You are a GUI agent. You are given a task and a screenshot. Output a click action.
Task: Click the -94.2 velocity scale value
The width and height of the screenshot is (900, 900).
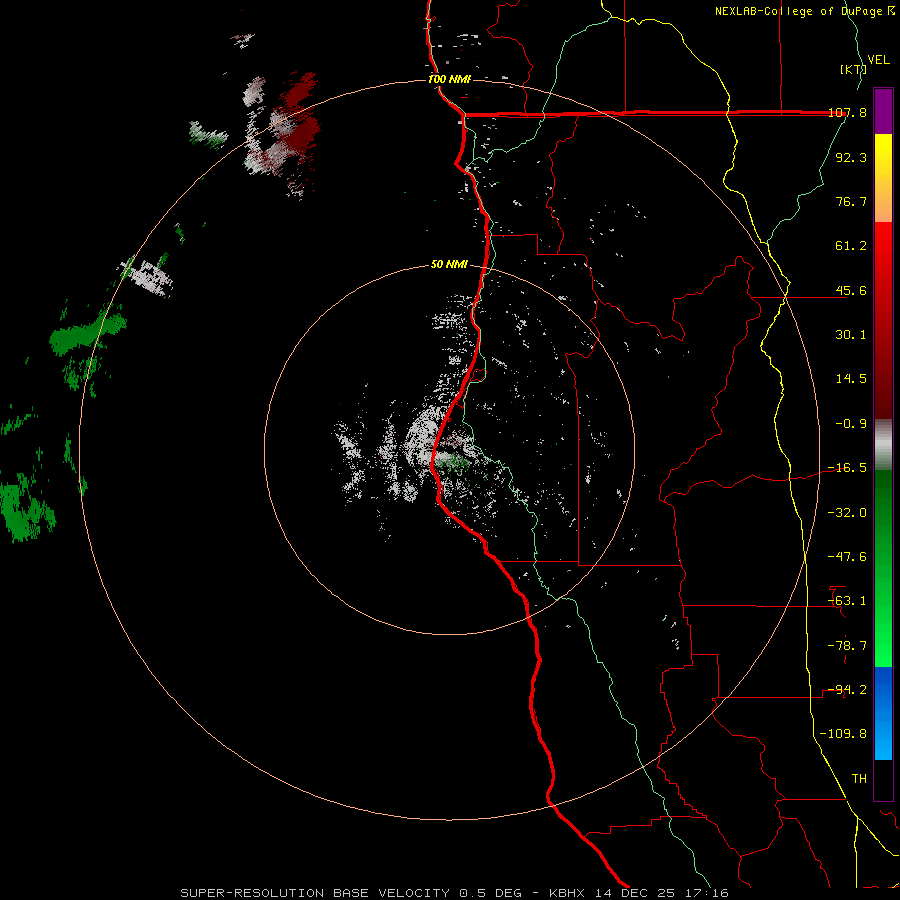[x=847, y=690]
